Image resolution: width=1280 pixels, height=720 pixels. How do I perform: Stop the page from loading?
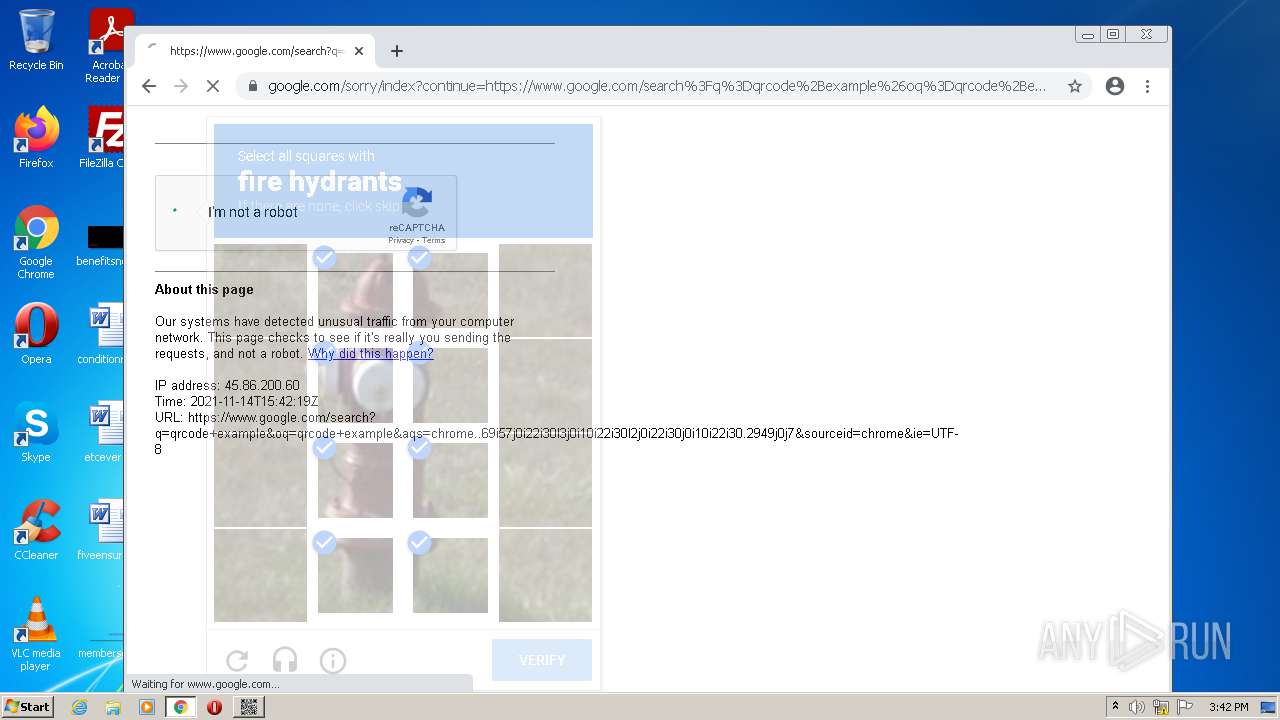tap(213, 86)
